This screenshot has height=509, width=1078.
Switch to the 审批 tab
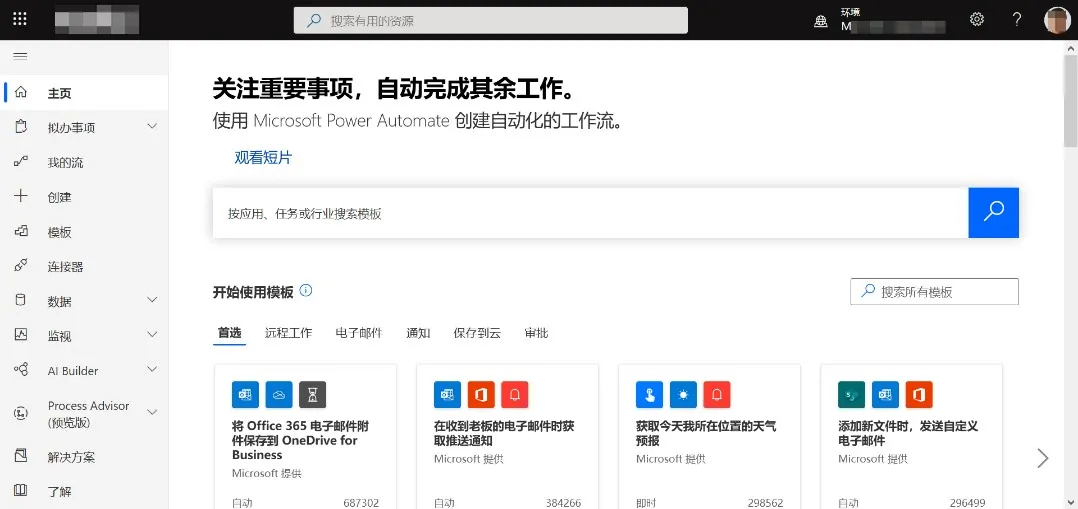[x=536, y=333]
